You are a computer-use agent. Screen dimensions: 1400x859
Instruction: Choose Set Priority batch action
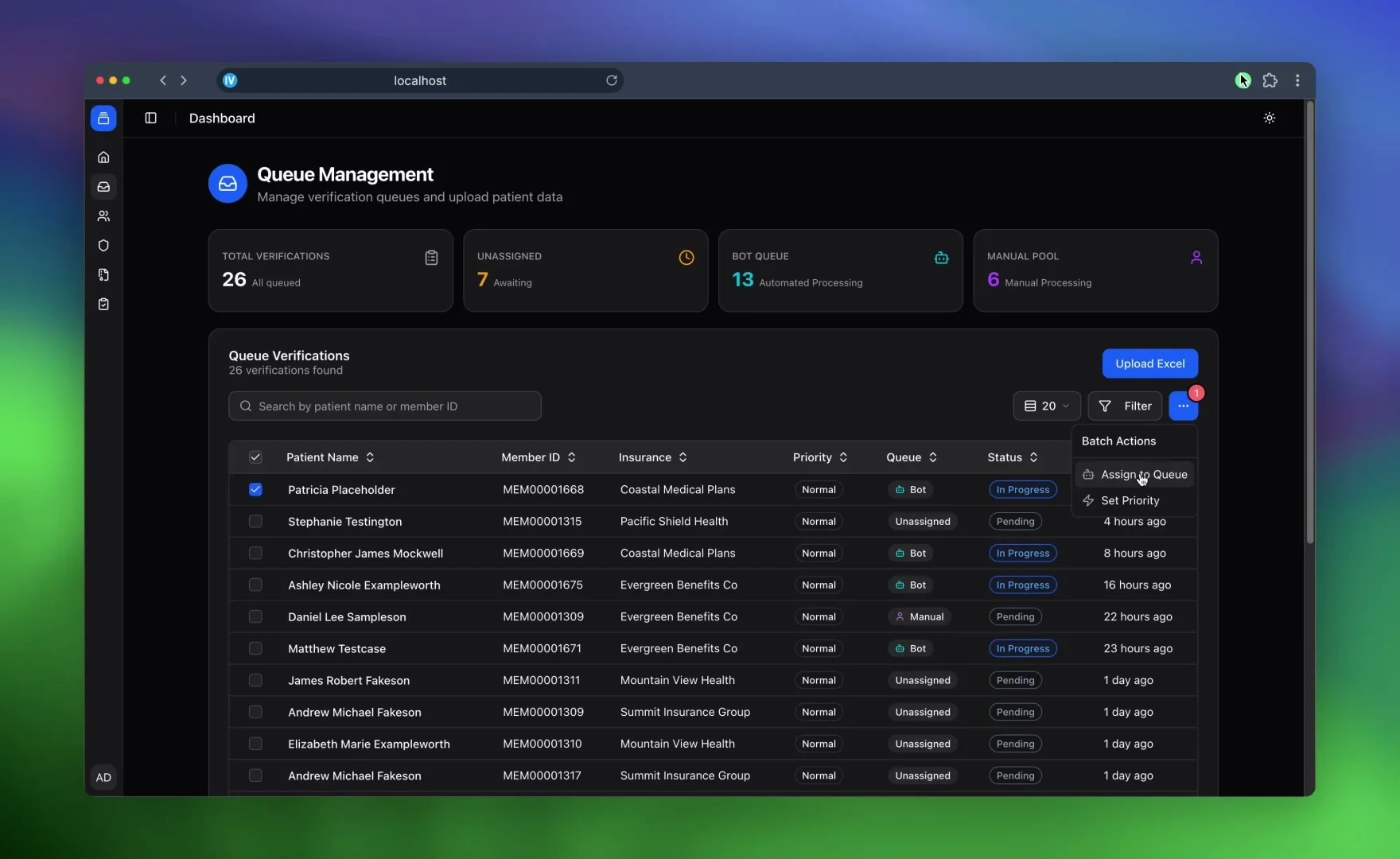click(x=1130, y=501)
